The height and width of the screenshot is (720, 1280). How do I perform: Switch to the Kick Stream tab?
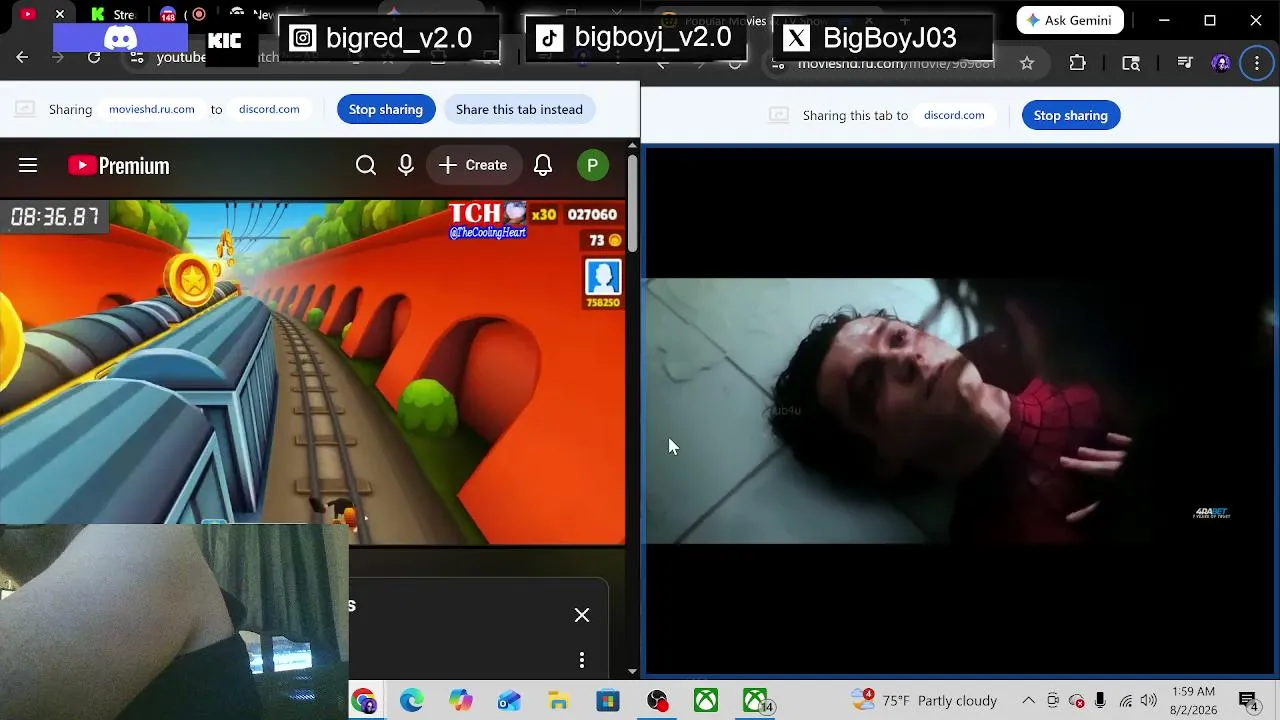click(x=112, y=14)
